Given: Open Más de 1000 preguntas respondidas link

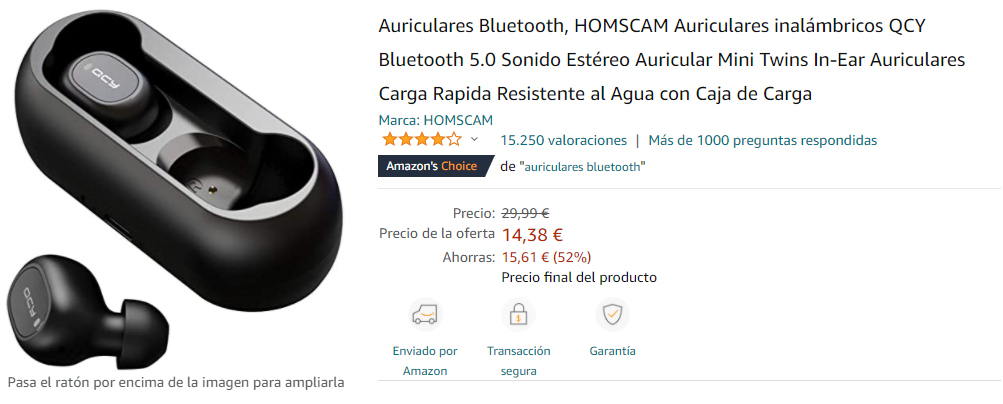Looking at the screenshot, I should [x=762, y=140].
